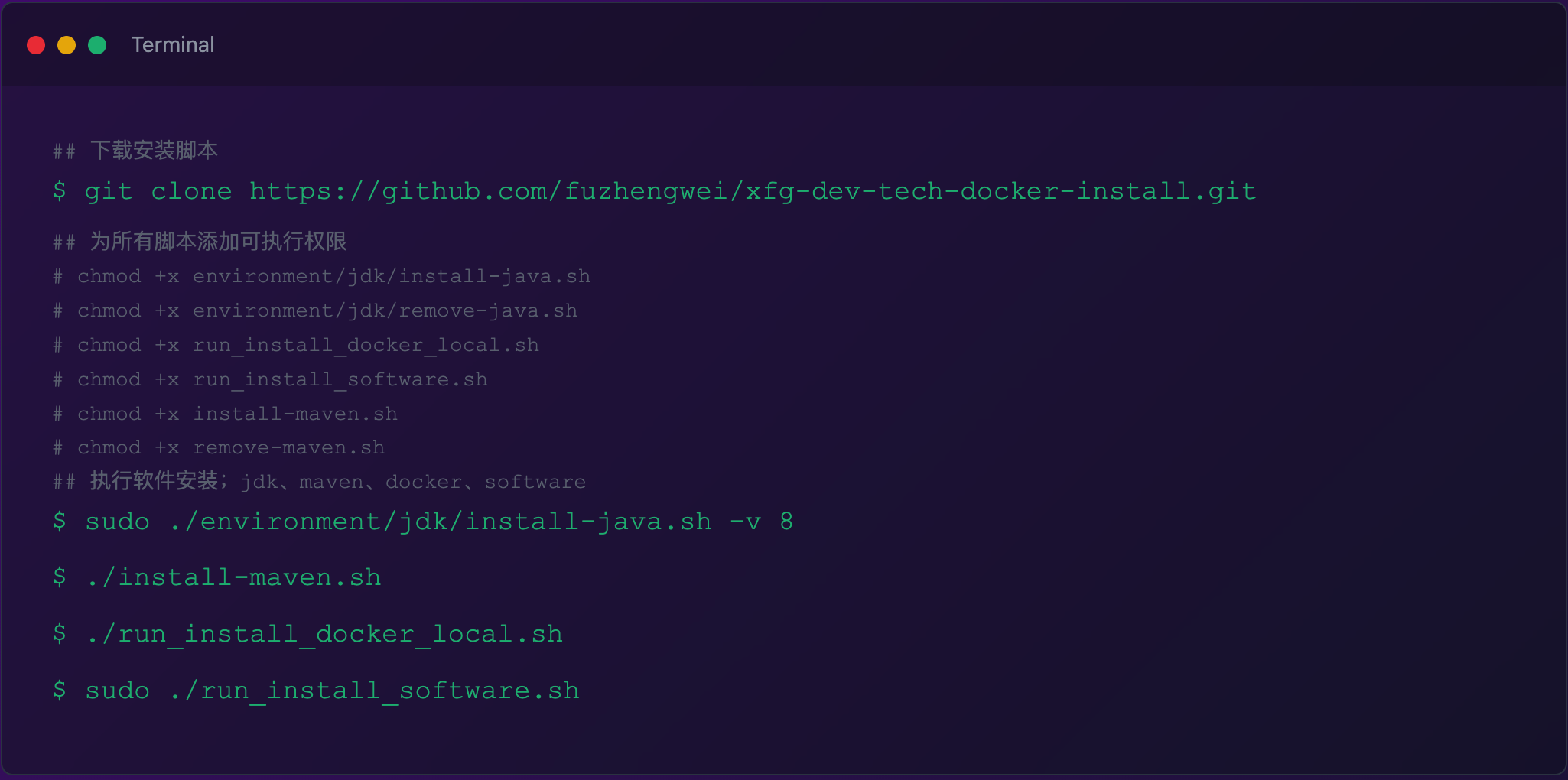Viewport: 1568px width, 780px height.
Task: Click the 下载安装脚本 comment line
Action: tap(135, 150)
